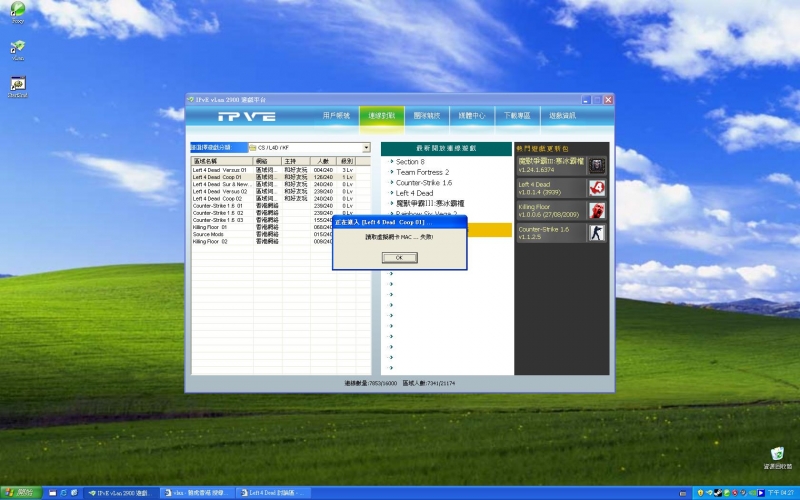800x500 pixels.
Task: Expand the Section 8 game entry
Action: coord(409,161)
